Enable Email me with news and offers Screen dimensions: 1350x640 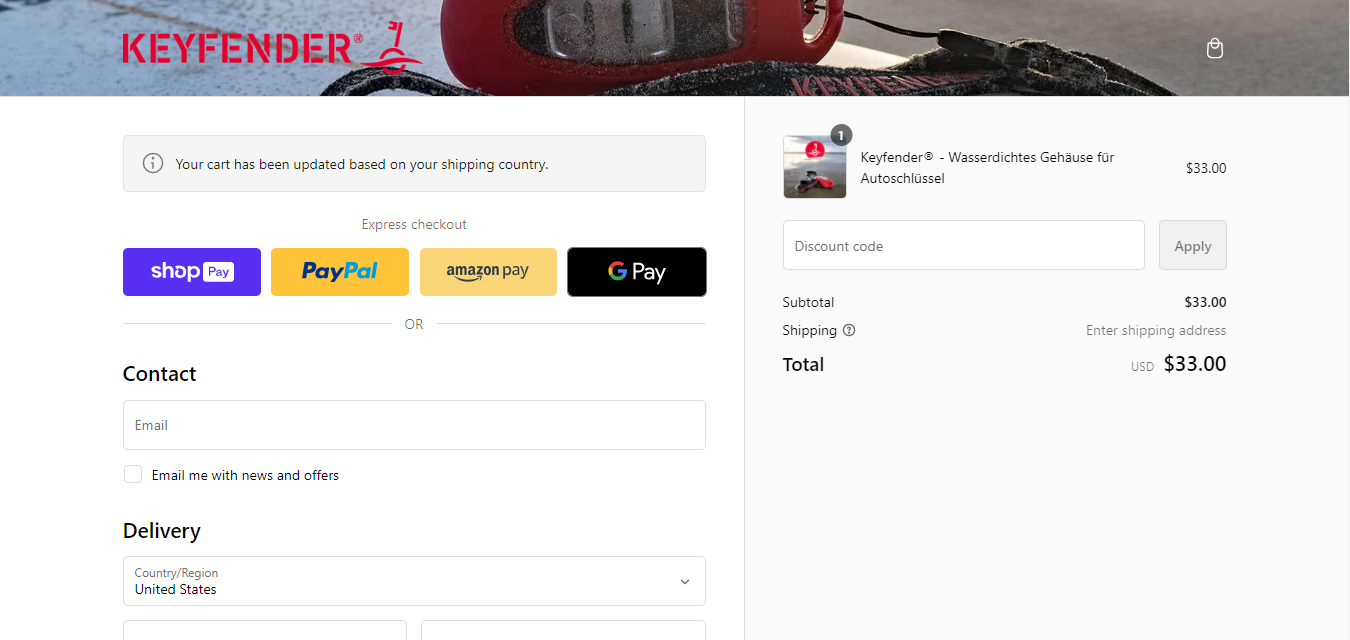tap(133, 474)
